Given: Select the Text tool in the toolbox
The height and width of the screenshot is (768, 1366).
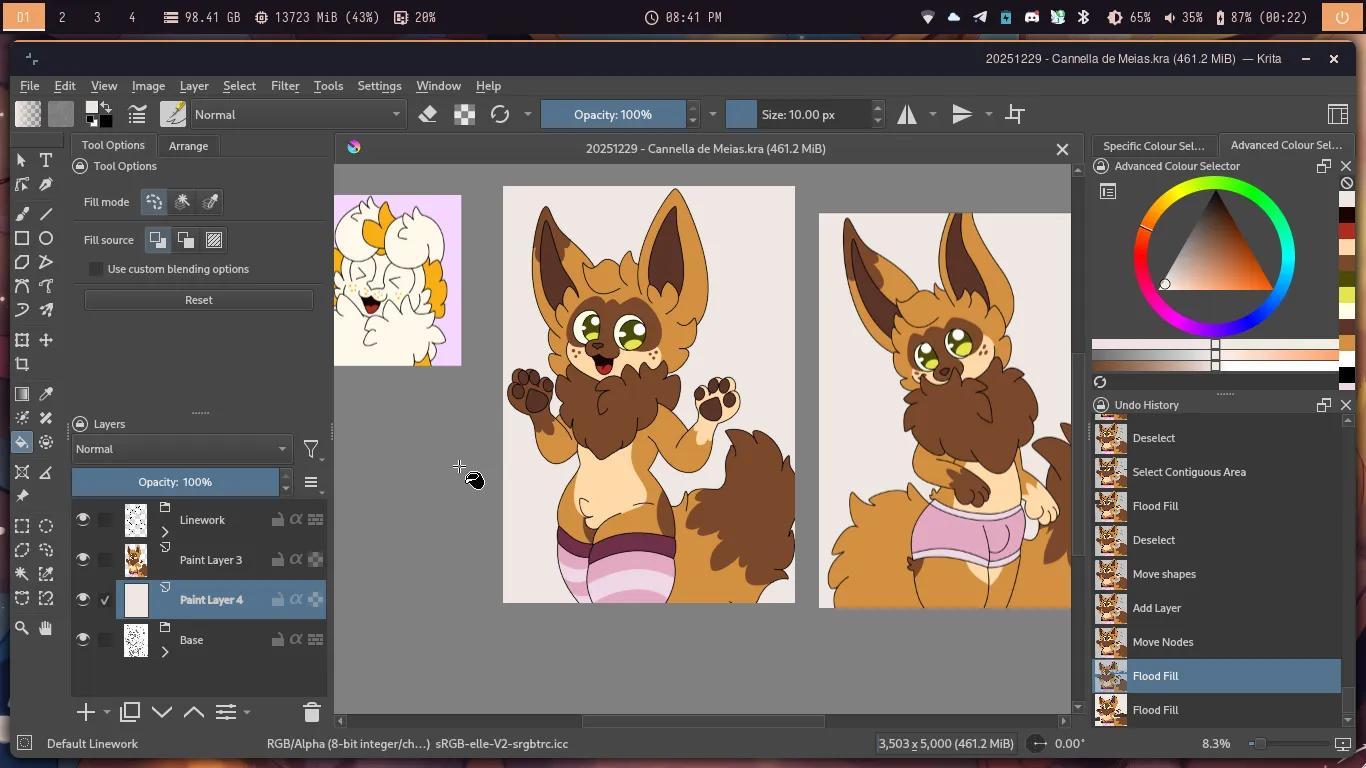Looking at the screenshot, I should pyautogui.click(x=46, y=160).
